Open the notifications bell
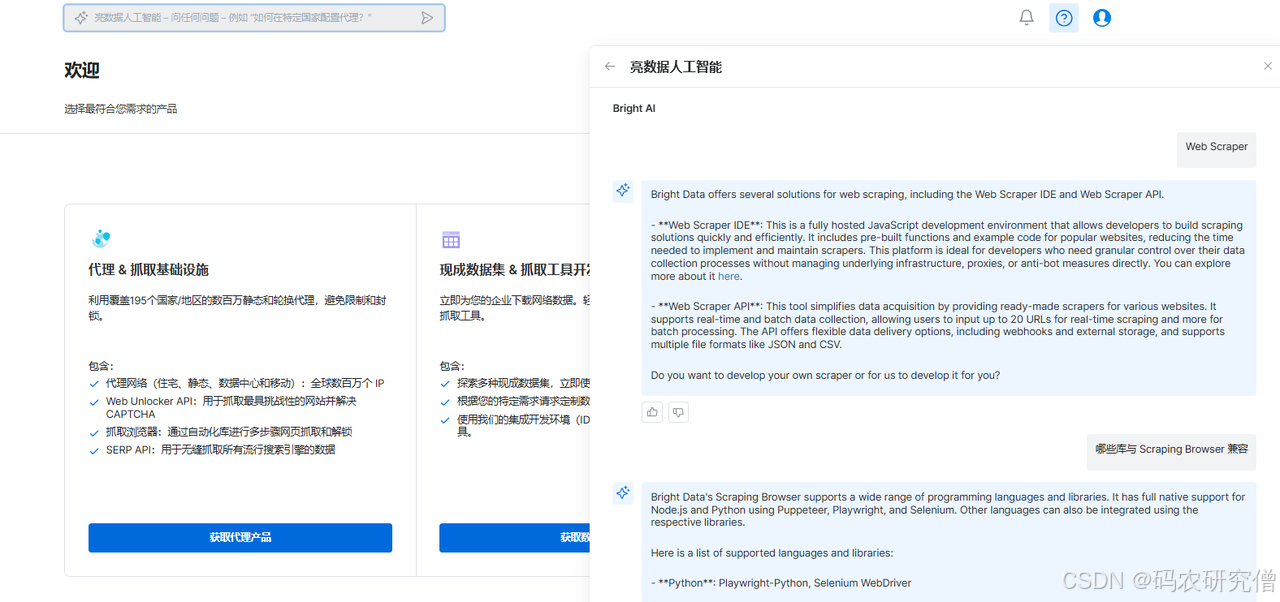This screenshot has width=1280, height=602. [x=1026, y=17]
